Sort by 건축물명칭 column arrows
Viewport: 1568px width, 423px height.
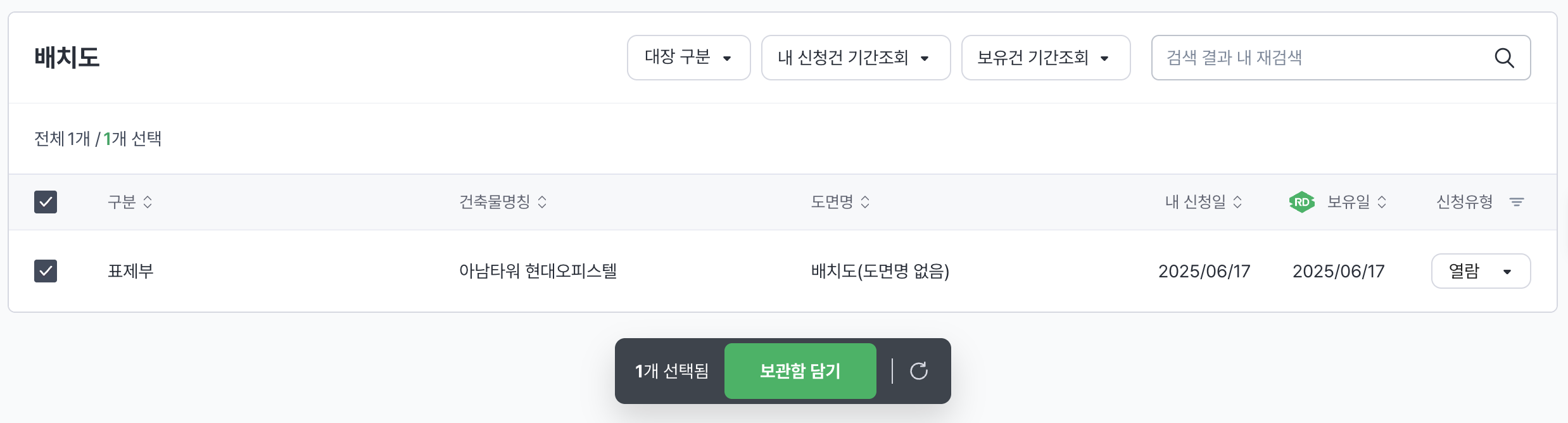542,202
